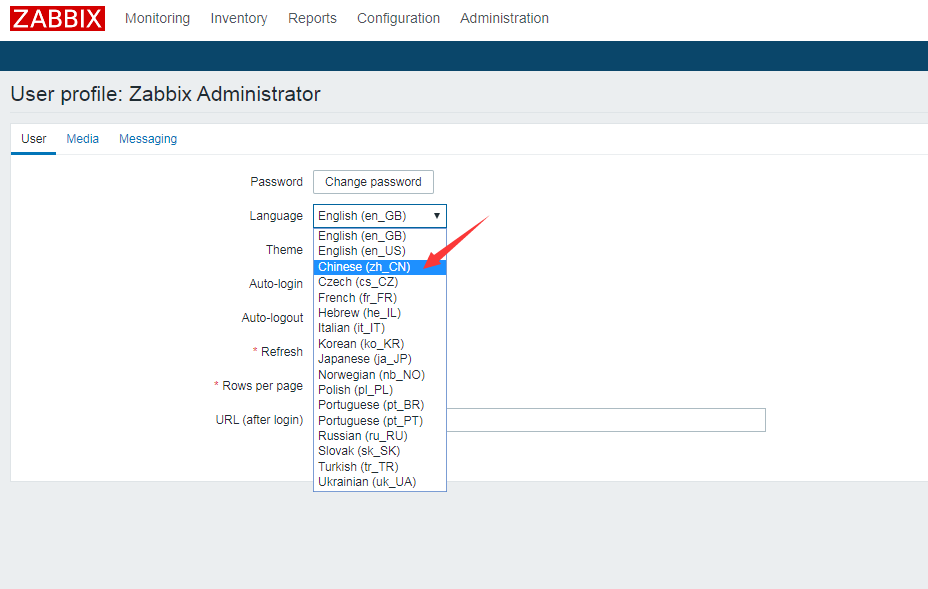
Task: Open the Monitoring menu
Action: click(x=157, y=18)
